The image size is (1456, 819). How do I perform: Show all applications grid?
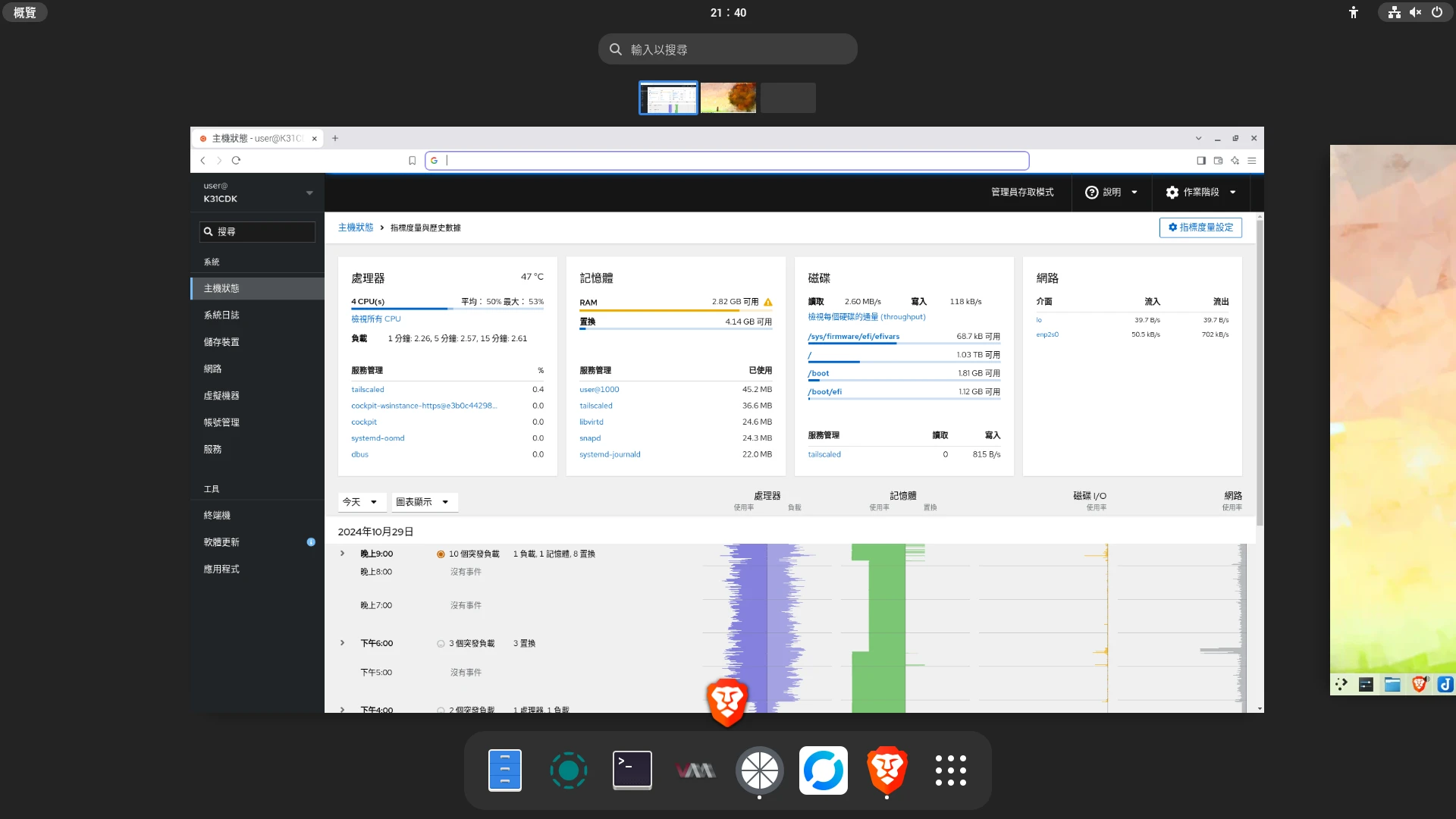pyautogui.click(x=950, y=770)
